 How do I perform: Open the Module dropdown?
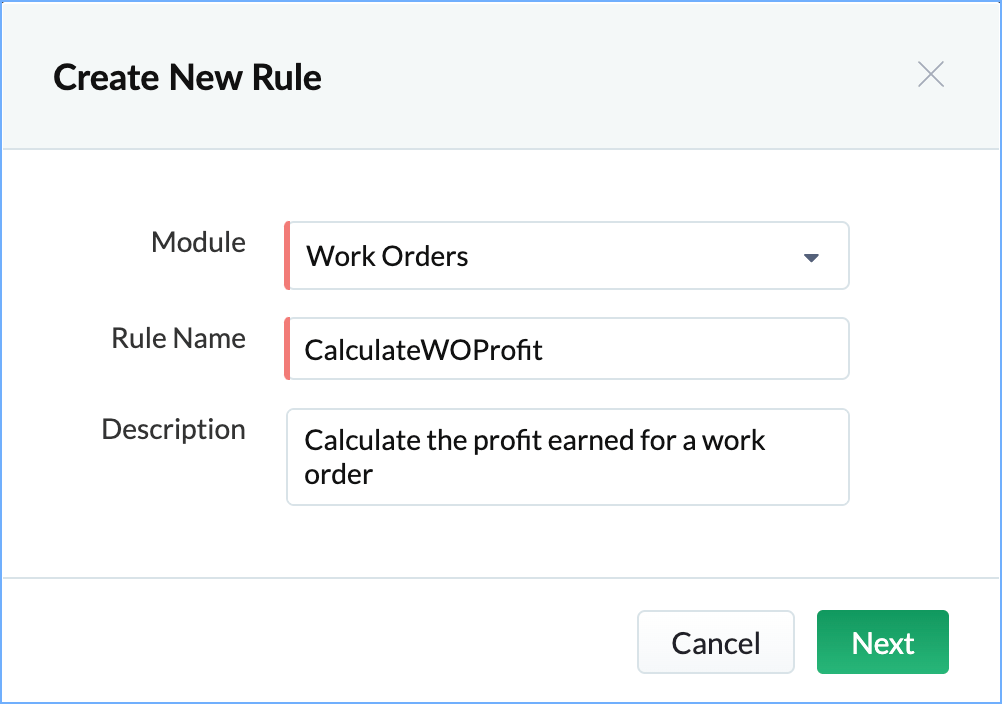(567, 256)
